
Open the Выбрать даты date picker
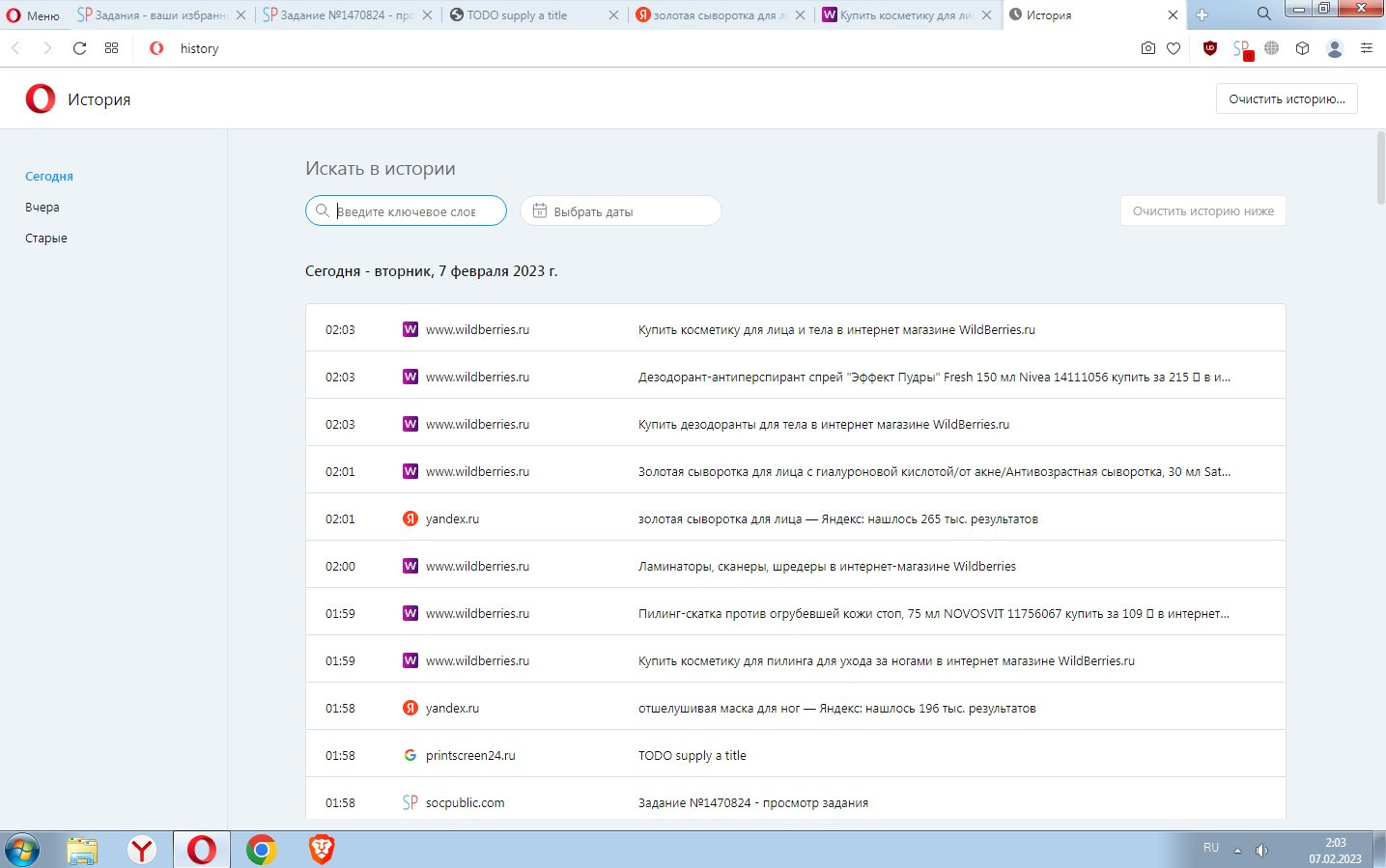tap(620, 210)
